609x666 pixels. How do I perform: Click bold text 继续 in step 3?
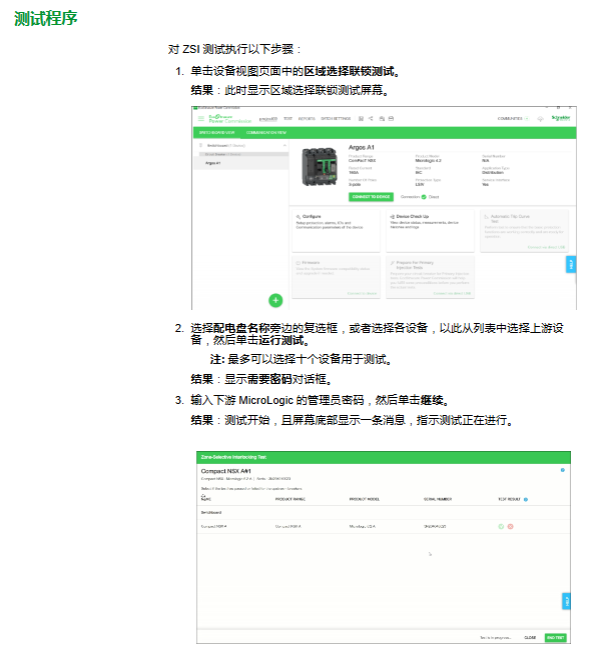[431, 400]
